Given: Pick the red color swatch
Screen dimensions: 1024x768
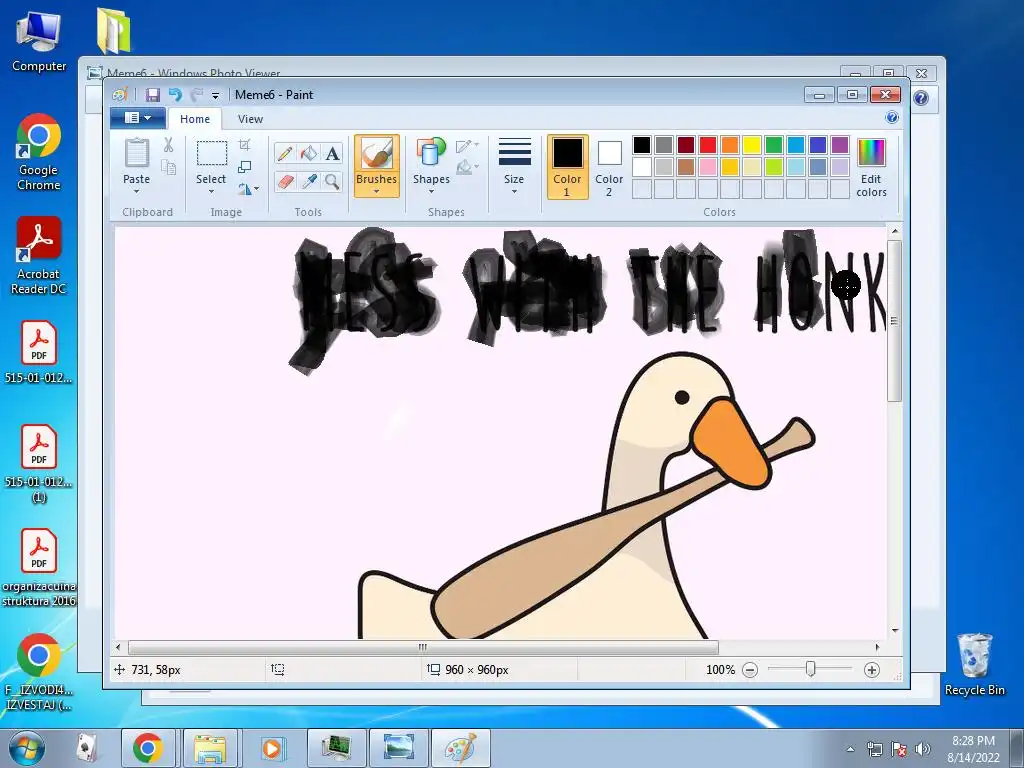Looking at the screenshot, I should (x=708, y=144).
